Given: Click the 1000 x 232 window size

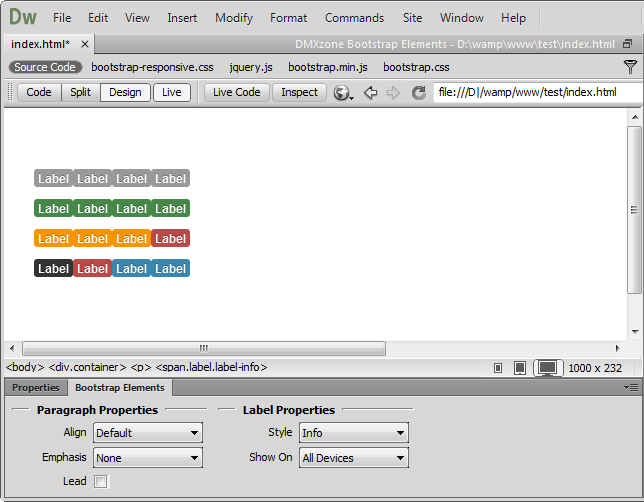Looking at the screenshot, I should point(595,368).
